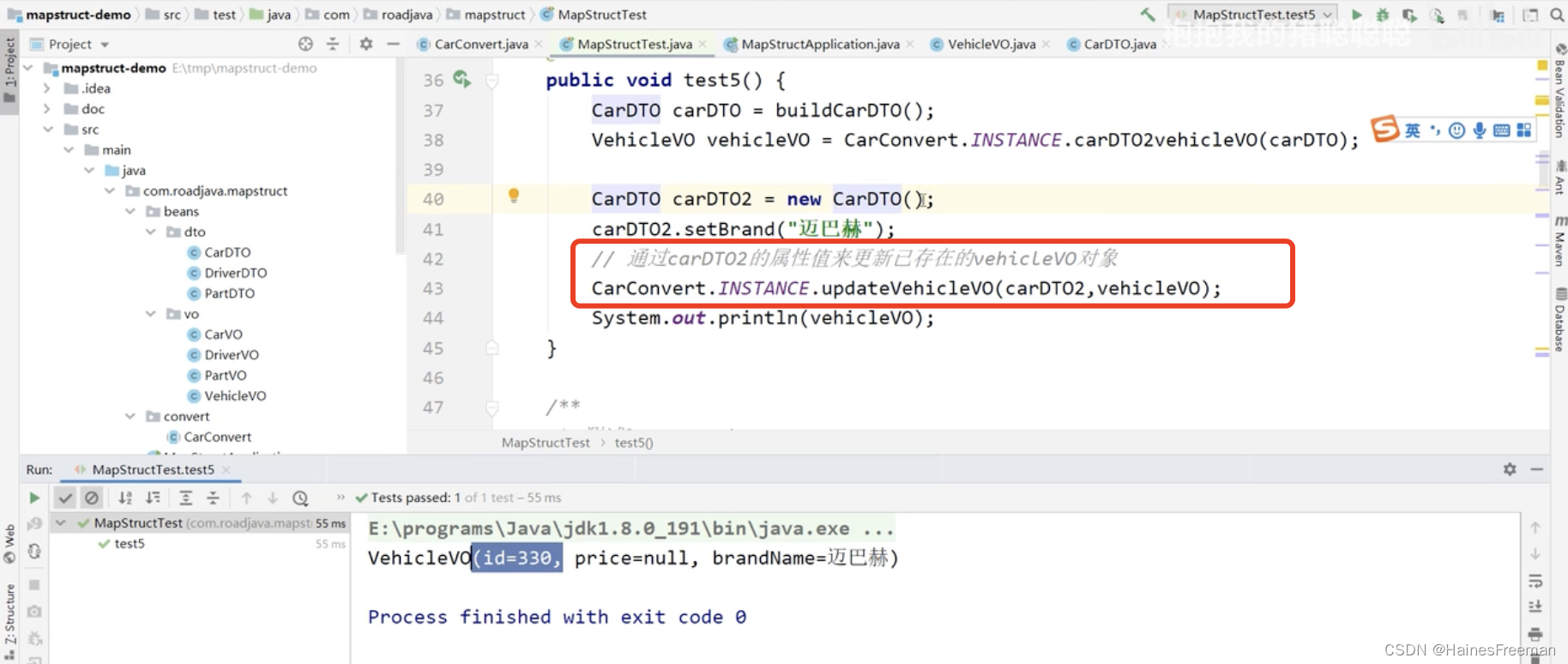Toggle Sogou English/Chinese mode indicator
Screen dimensions: 1568x664
pyautogui.click(x=1413, y=130)
